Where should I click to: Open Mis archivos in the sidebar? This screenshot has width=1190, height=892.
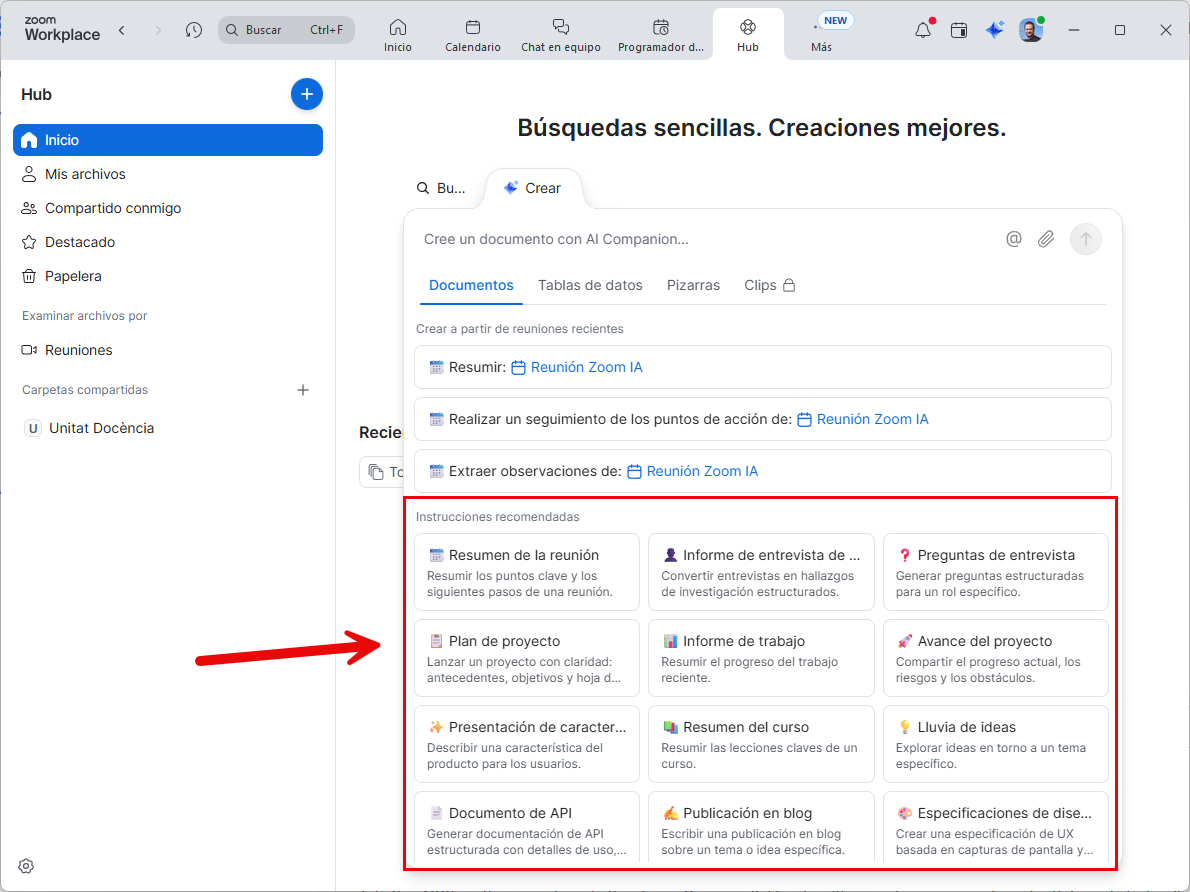tap(85, 174)
